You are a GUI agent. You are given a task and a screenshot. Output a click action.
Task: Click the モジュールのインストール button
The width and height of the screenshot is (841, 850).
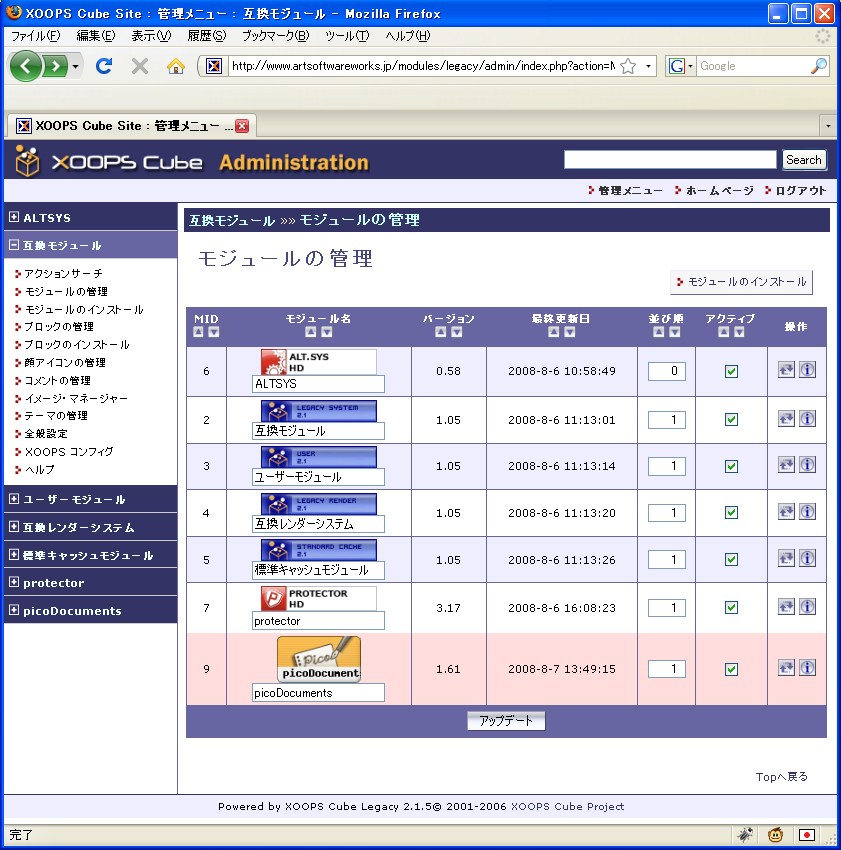click(x=741, y=282)
